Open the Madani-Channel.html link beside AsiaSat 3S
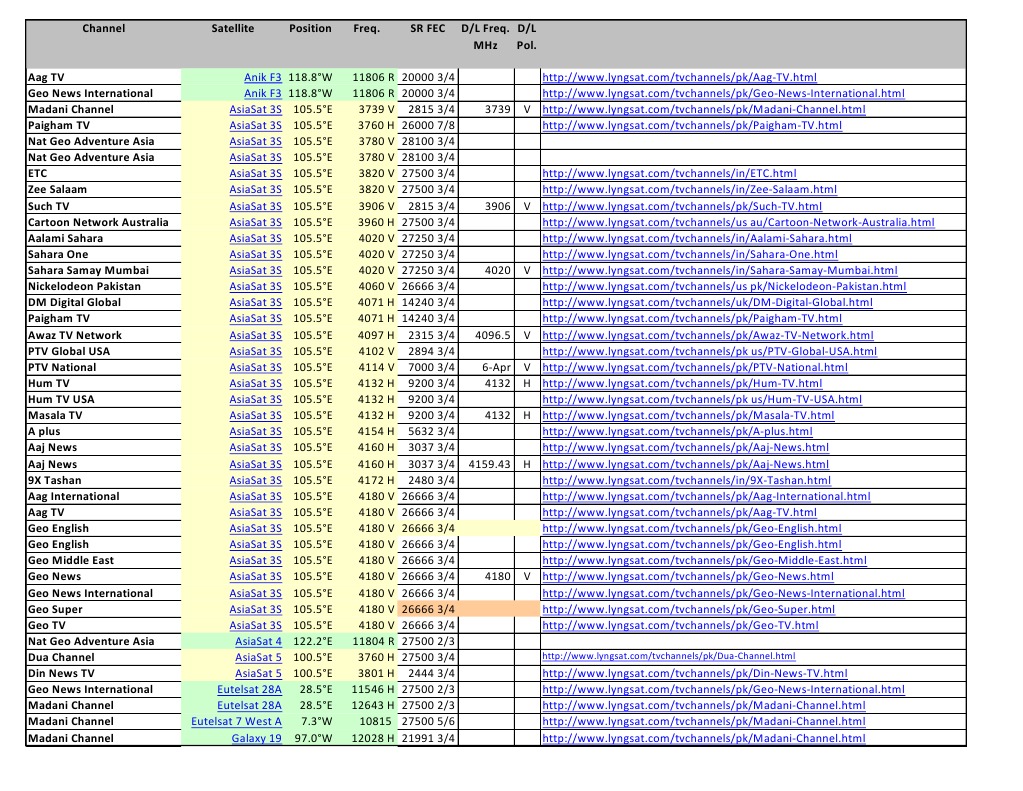The width and height of the screenshot is (1023, 791). point(704,109)
